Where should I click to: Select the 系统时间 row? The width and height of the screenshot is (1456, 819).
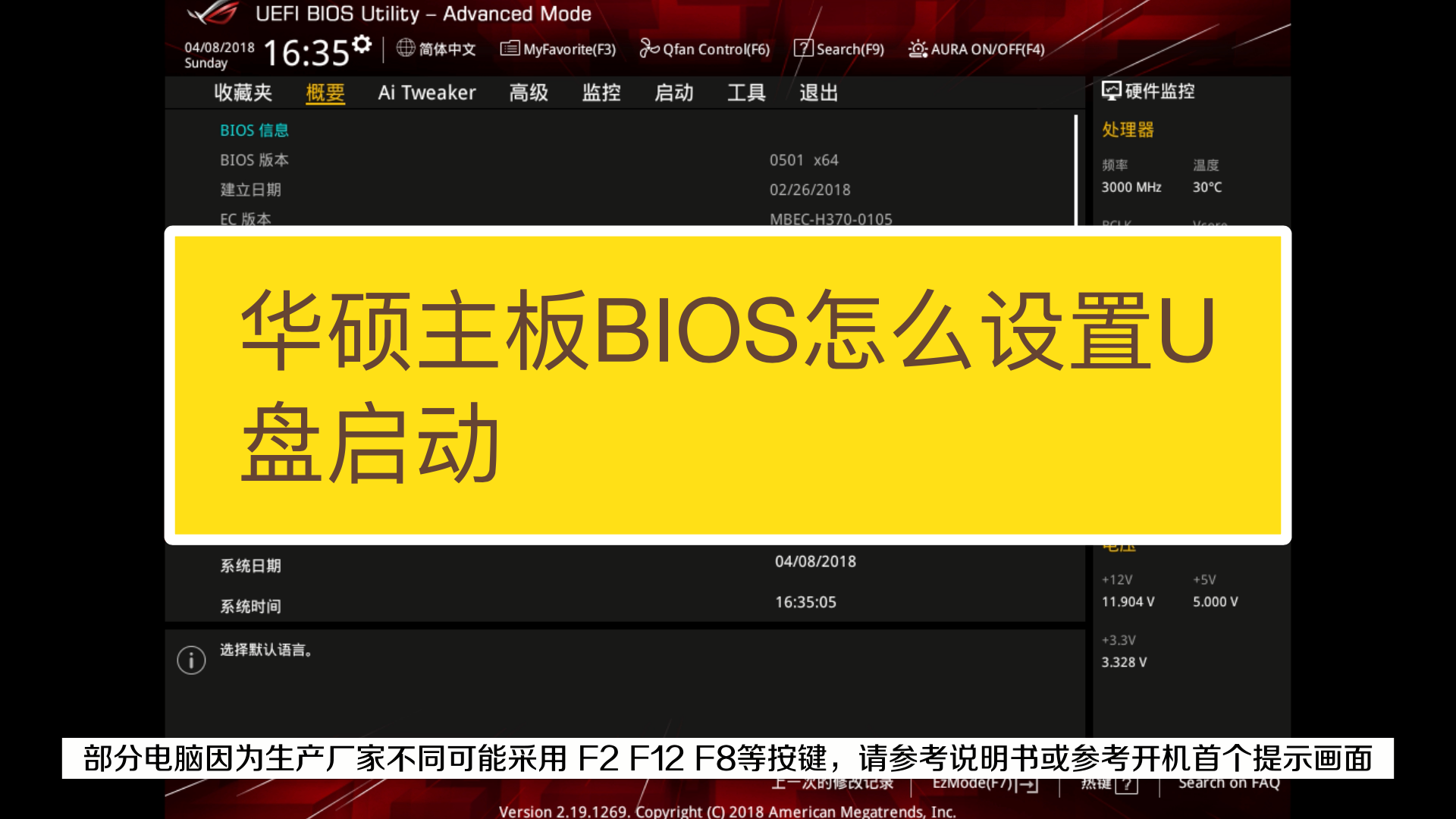point(625,605)
